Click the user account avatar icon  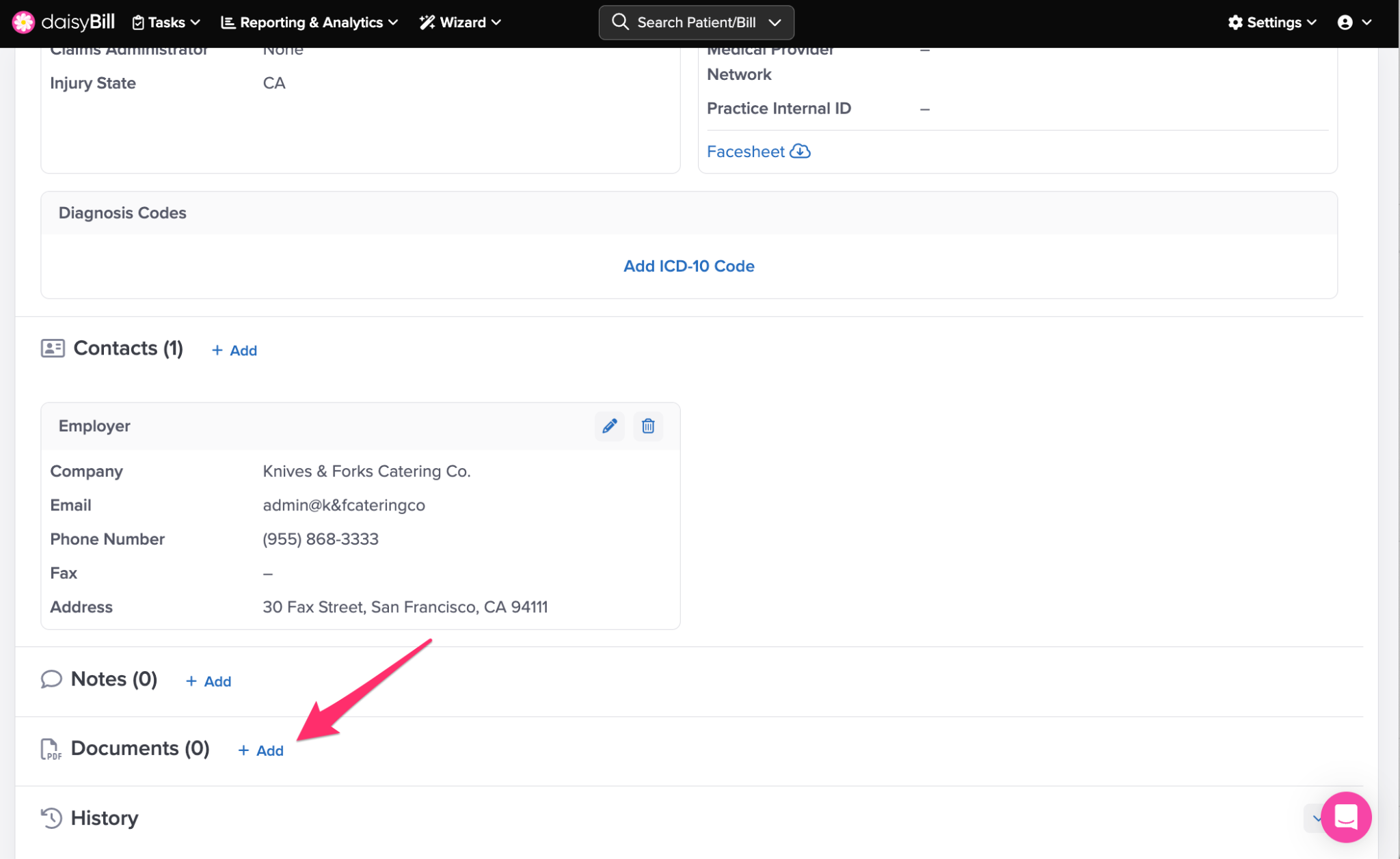point(1345,23)
